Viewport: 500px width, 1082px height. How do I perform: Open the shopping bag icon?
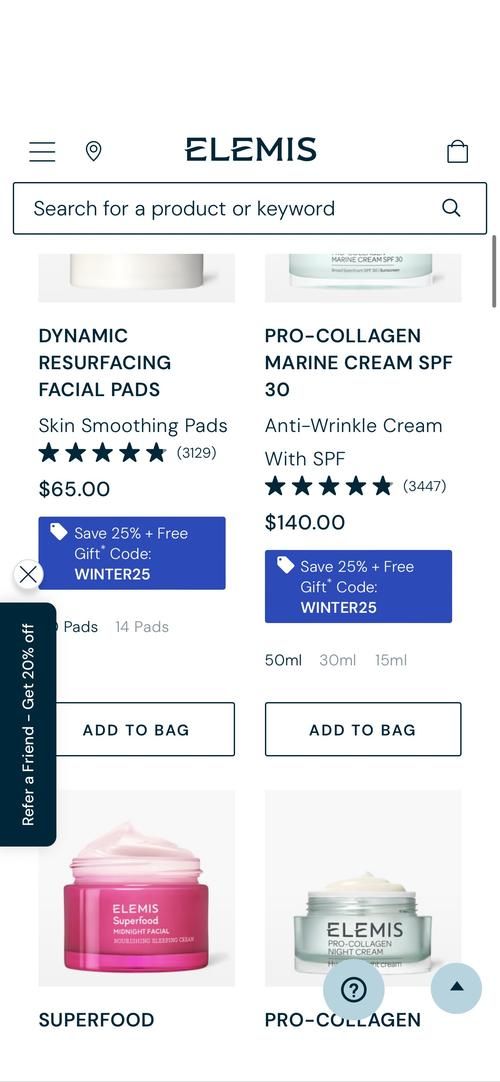pyautogui.click(x=457, y=151)
